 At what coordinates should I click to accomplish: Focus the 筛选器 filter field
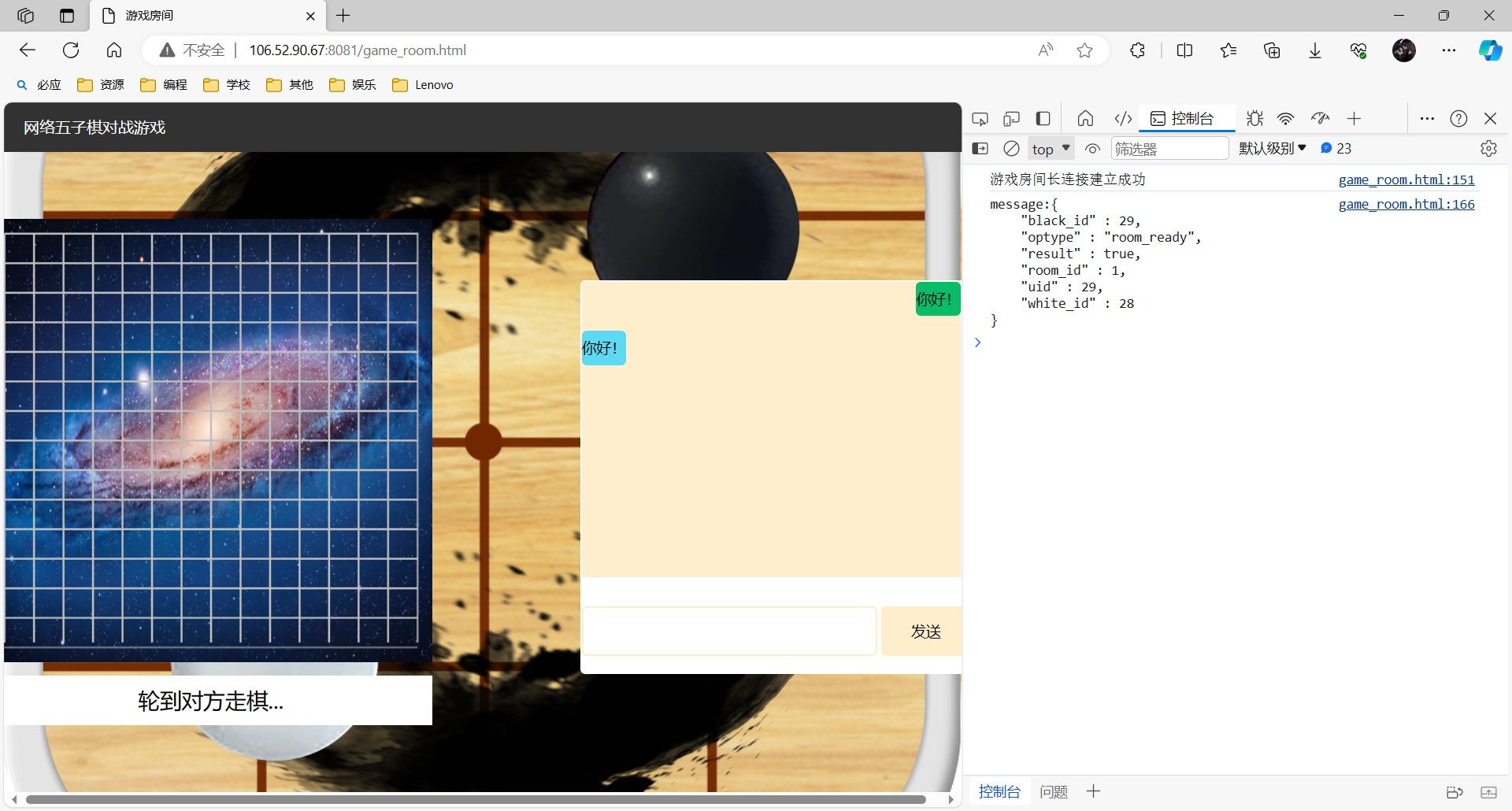(1169, 149)
